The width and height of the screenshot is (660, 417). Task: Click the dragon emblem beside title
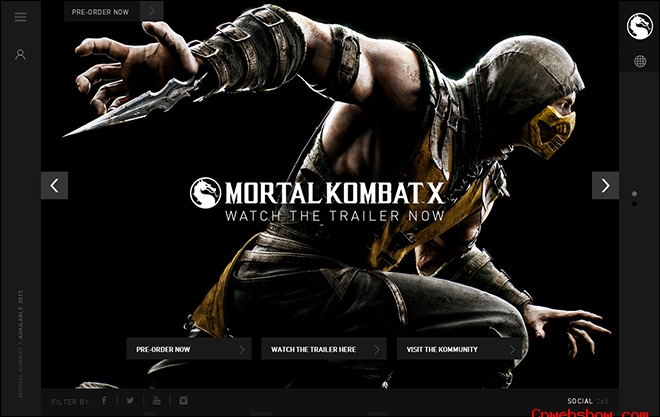[x=205, y=193]
